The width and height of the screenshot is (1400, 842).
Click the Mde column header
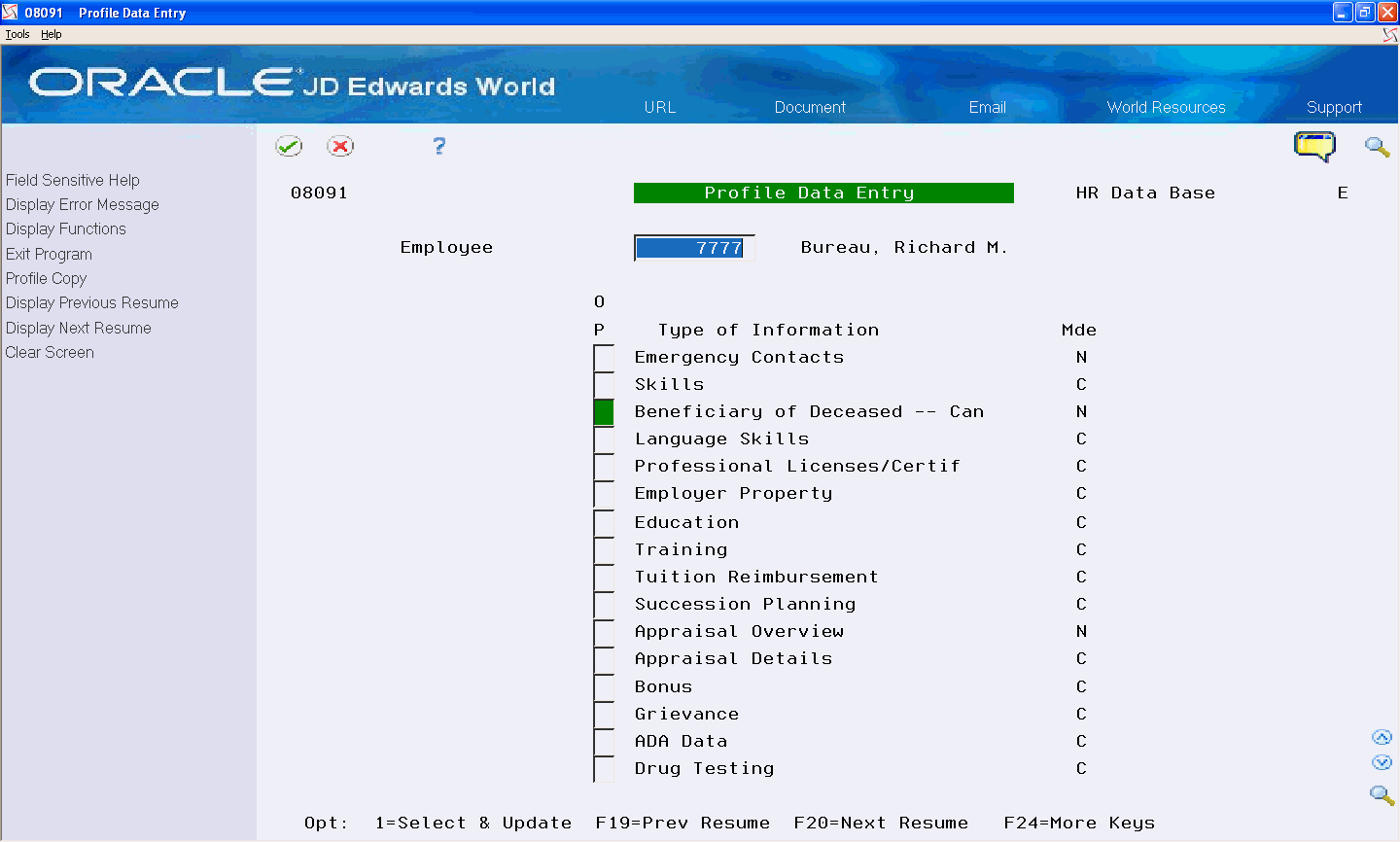(x=1079, y=331)
